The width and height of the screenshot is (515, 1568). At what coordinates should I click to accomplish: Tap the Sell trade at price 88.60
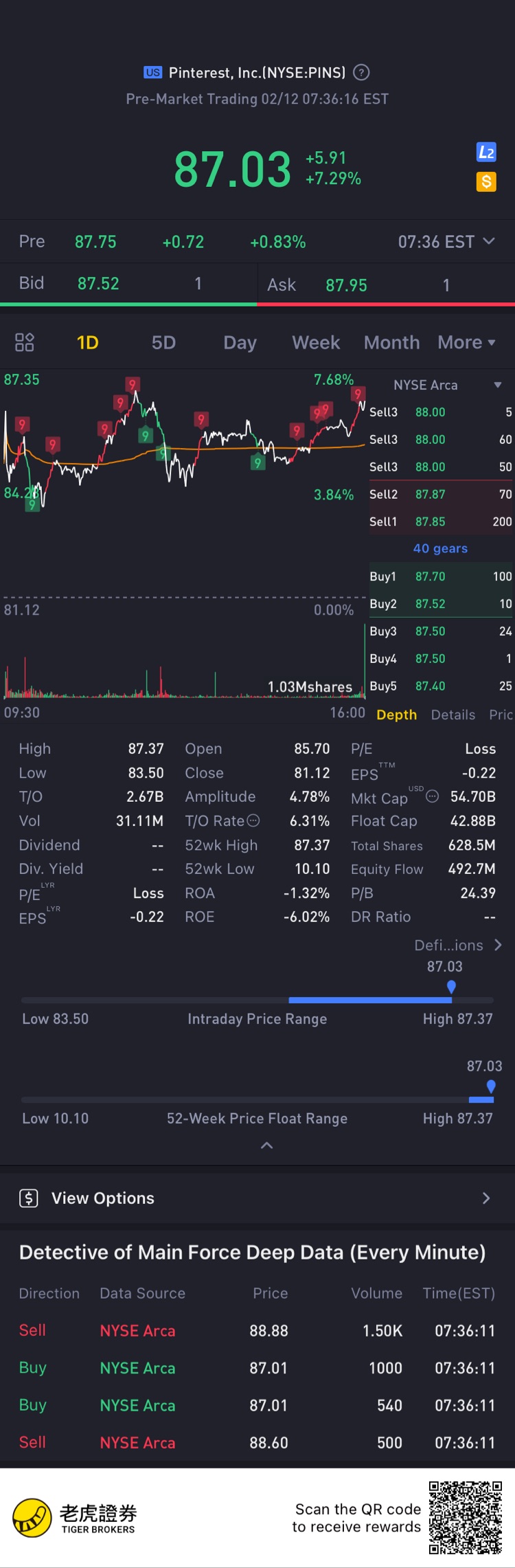tap(257, 1443)
